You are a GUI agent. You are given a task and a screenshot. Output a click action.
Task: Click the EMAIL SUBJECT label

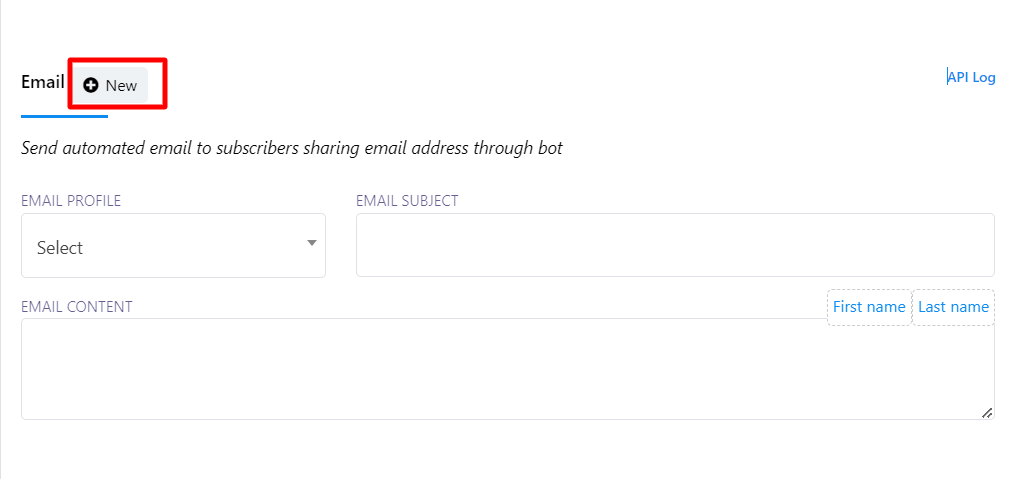pos(407,201)
